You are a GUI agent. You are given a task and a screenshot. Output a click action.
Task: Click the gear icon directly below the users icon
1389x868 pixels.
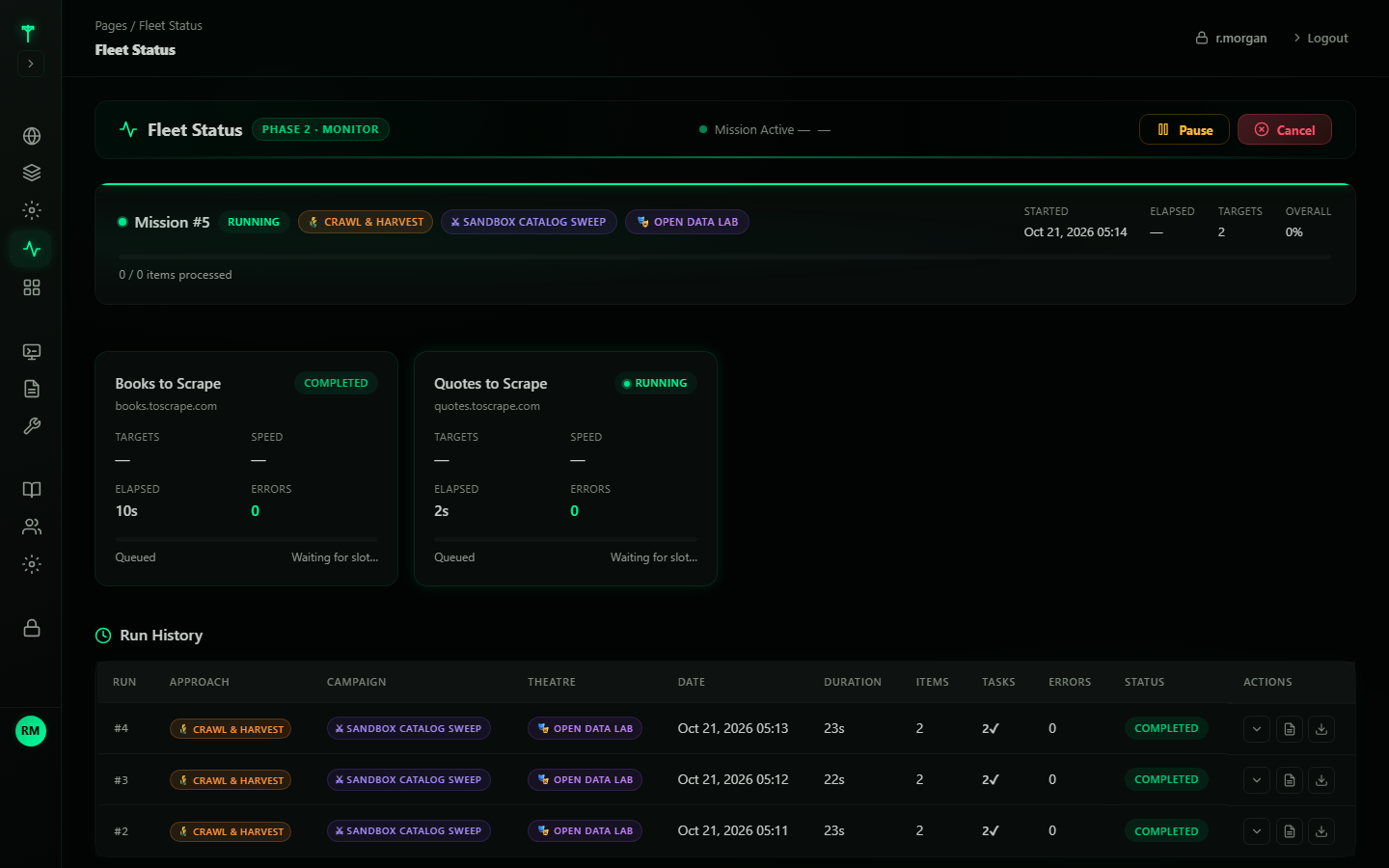(x=32, y=564)
